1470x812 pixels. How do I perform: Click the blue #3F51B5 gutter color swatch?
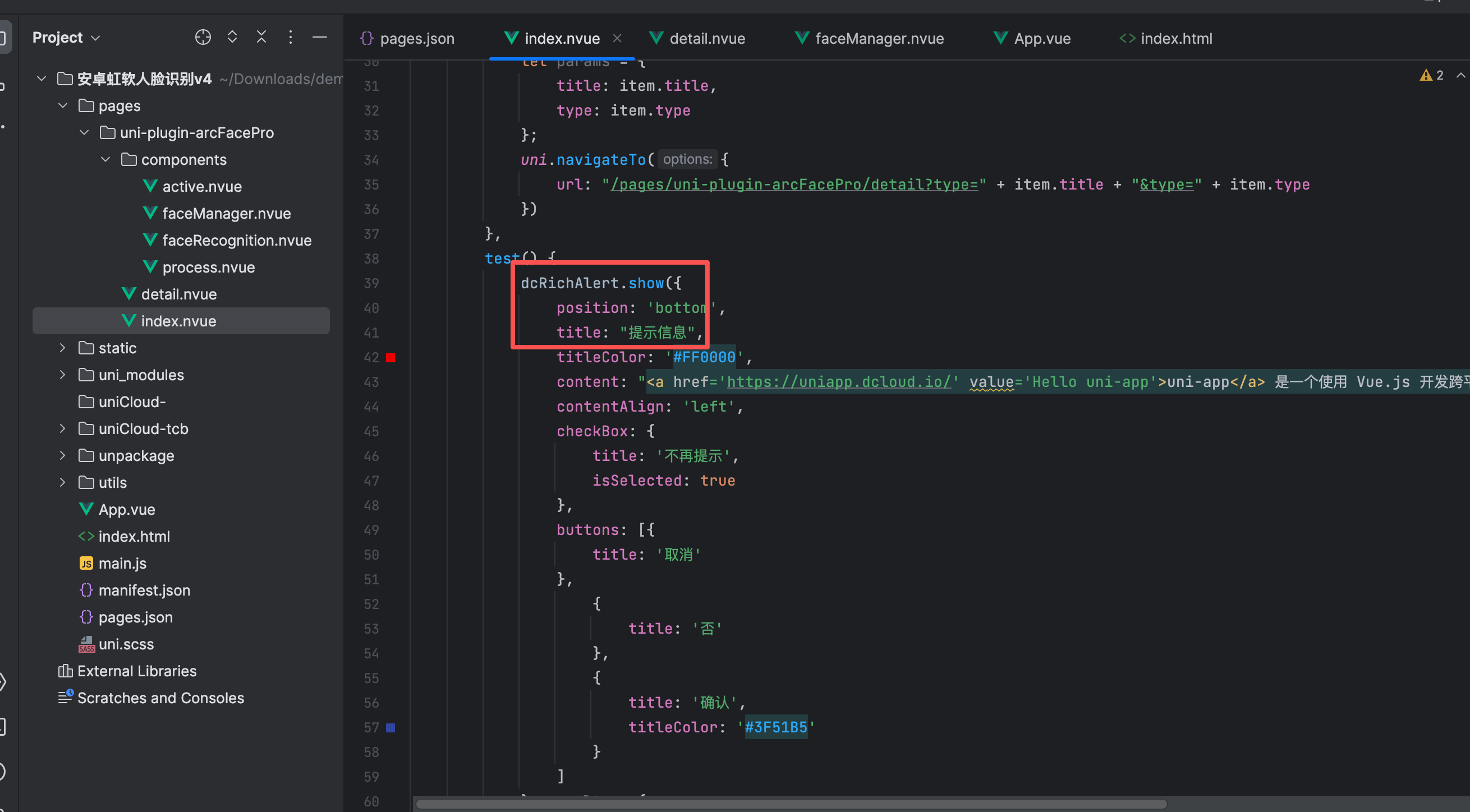(x=391, y=728)
